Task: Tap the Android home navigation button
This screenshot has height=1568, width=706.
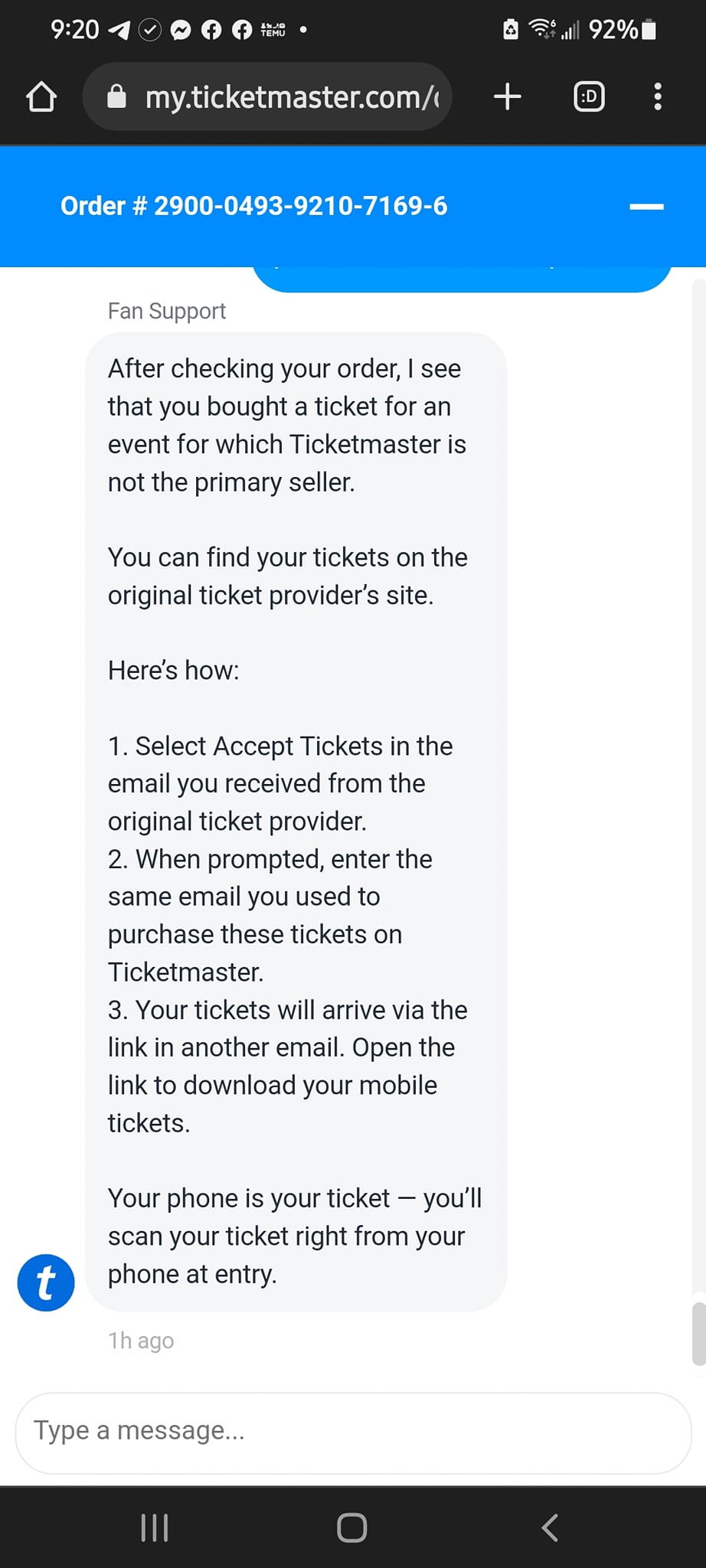Action: 352,1527
